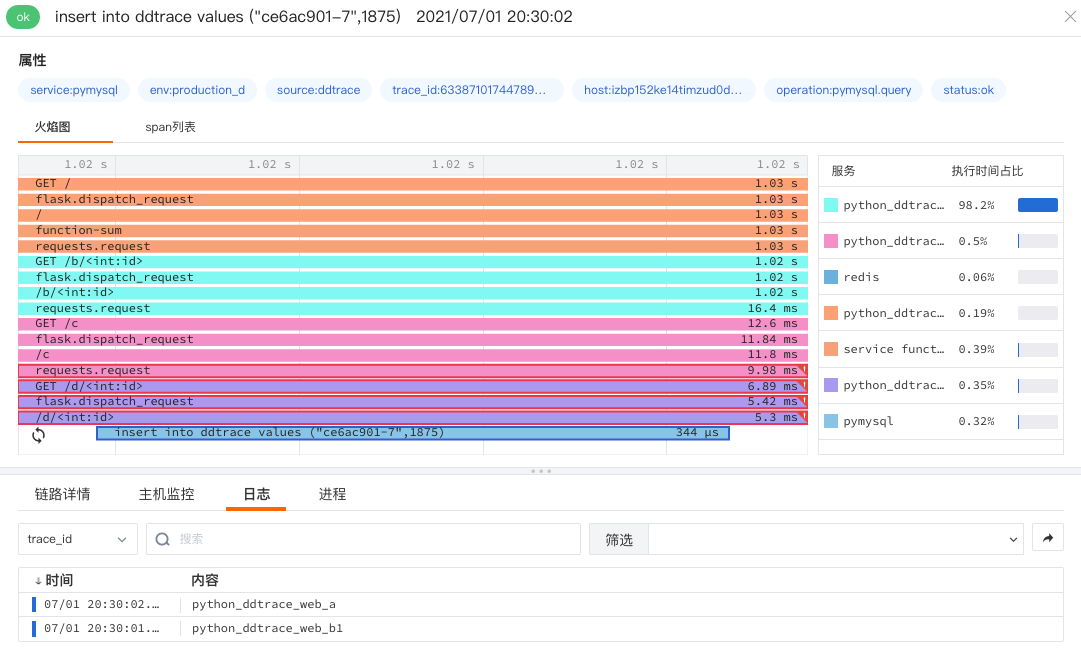Image resolution: width=1081 pixels, height=655 pixels.
Task: Open the 链路详情 tab
Action: (x=63, y=494)
